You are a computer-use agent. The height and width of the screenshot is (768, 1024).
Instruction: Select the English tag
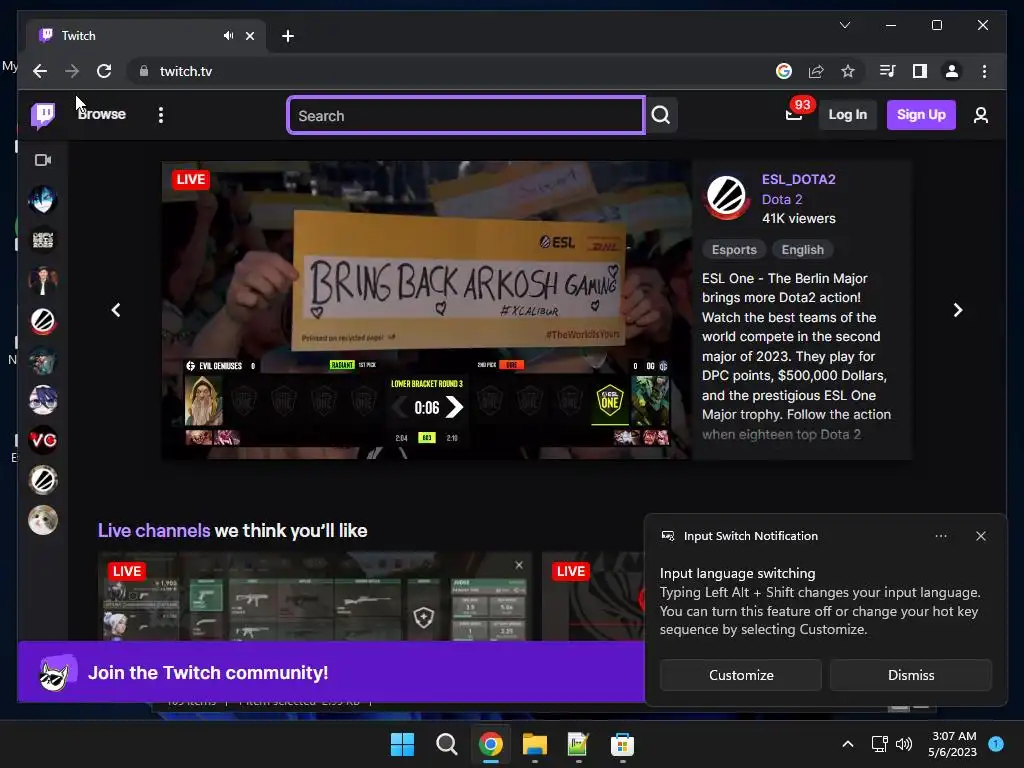pos(803,249)
